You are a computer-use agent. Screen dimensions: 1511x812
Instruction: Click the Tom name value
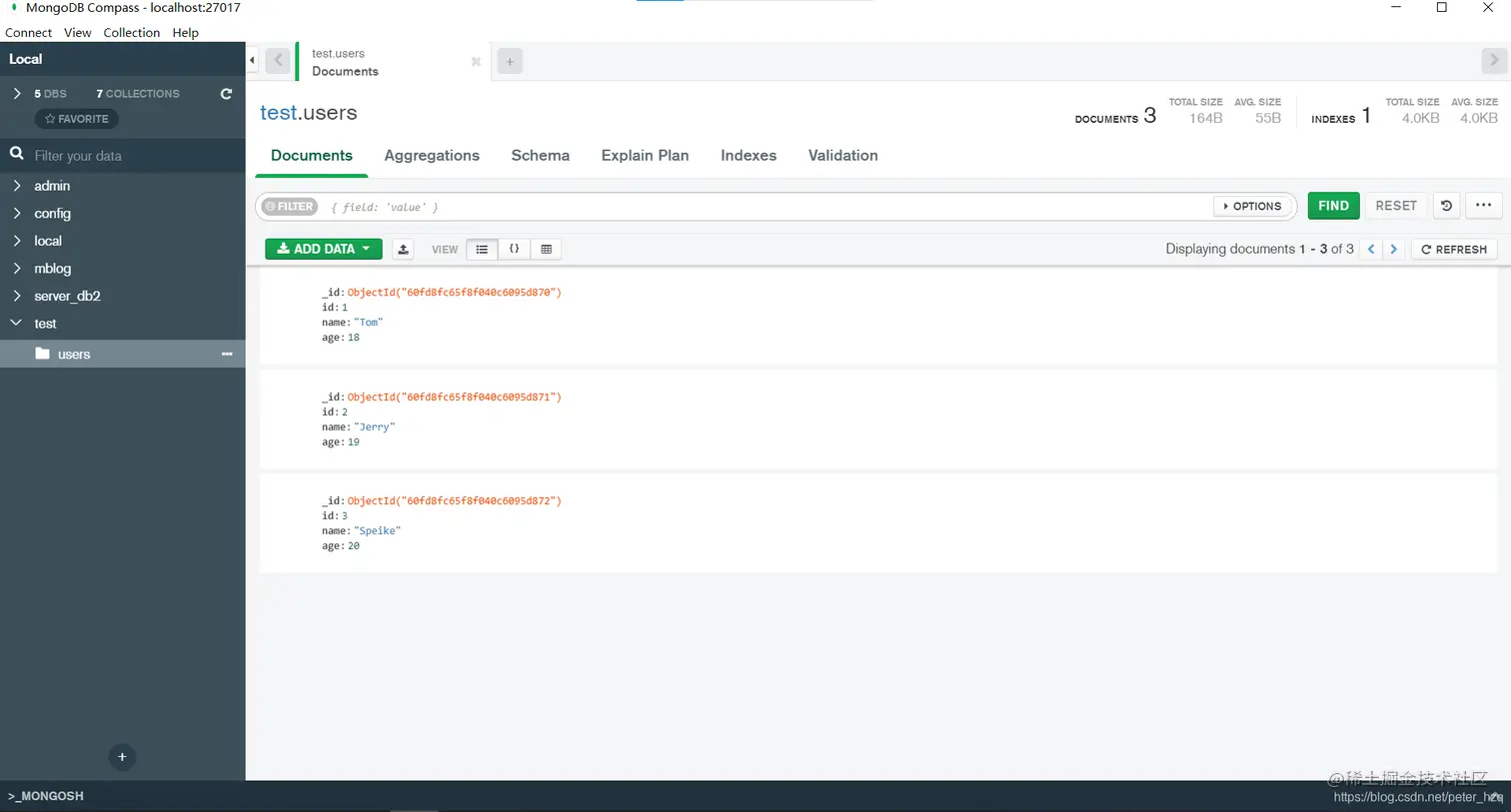tap(369, 323)
